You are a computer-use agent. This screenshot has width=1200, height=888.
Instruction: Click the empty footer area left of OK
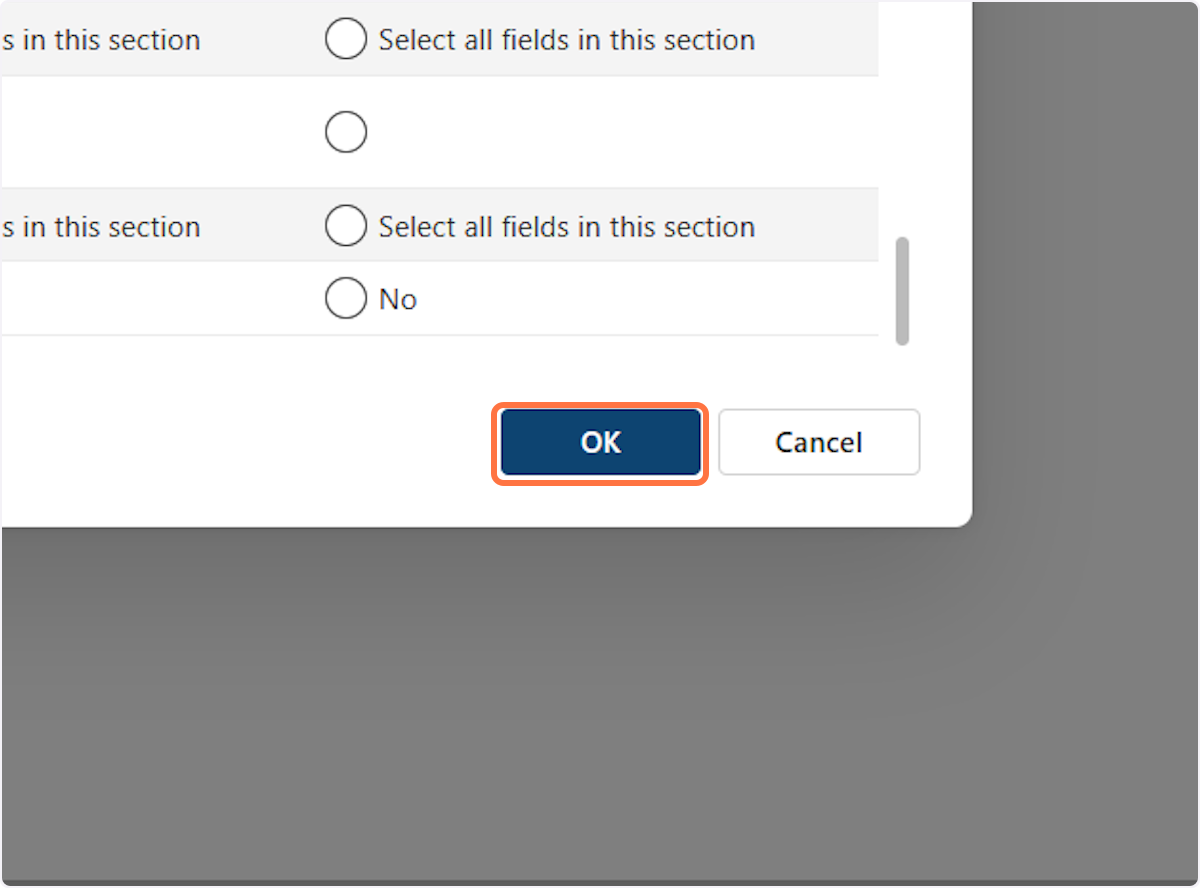pos(250,442)
